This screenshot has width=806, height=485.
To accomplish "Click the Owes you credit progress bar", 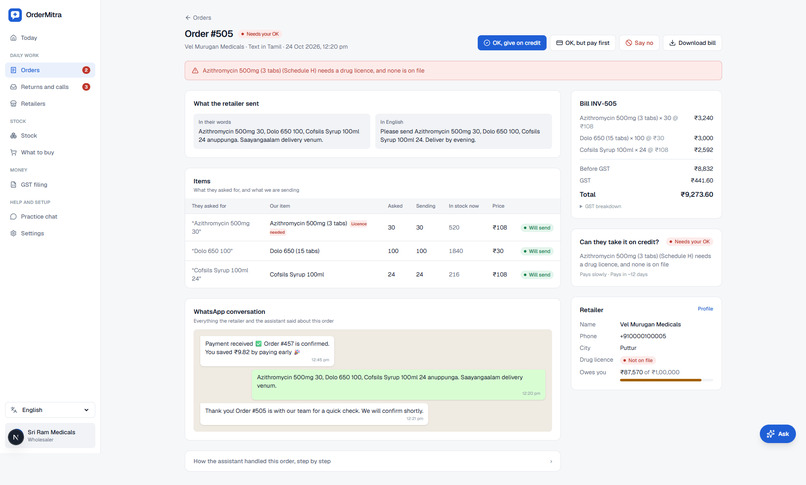I will [667, 380].
